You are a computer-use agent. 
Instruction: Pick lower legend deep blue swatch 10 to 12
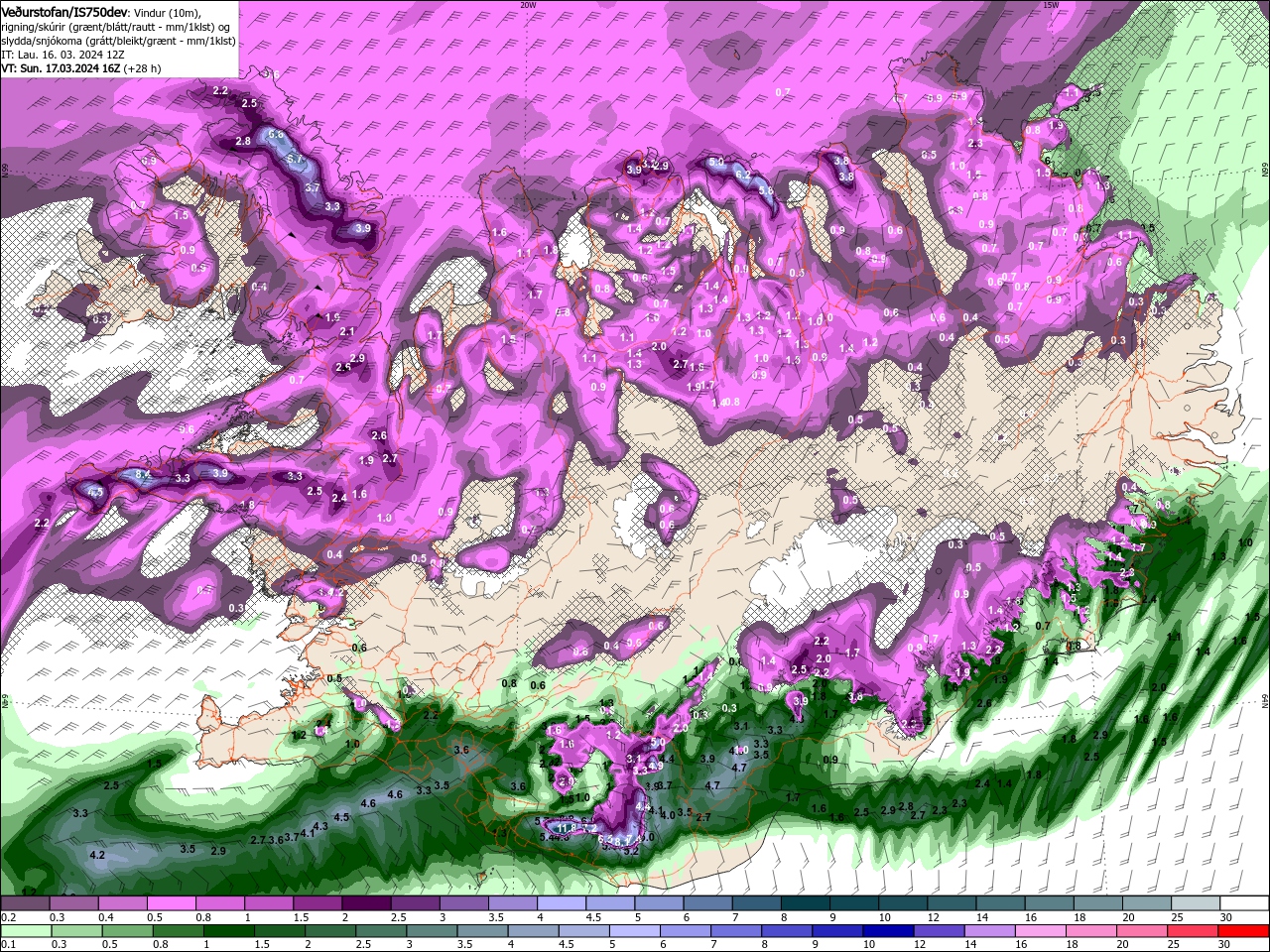888,930
